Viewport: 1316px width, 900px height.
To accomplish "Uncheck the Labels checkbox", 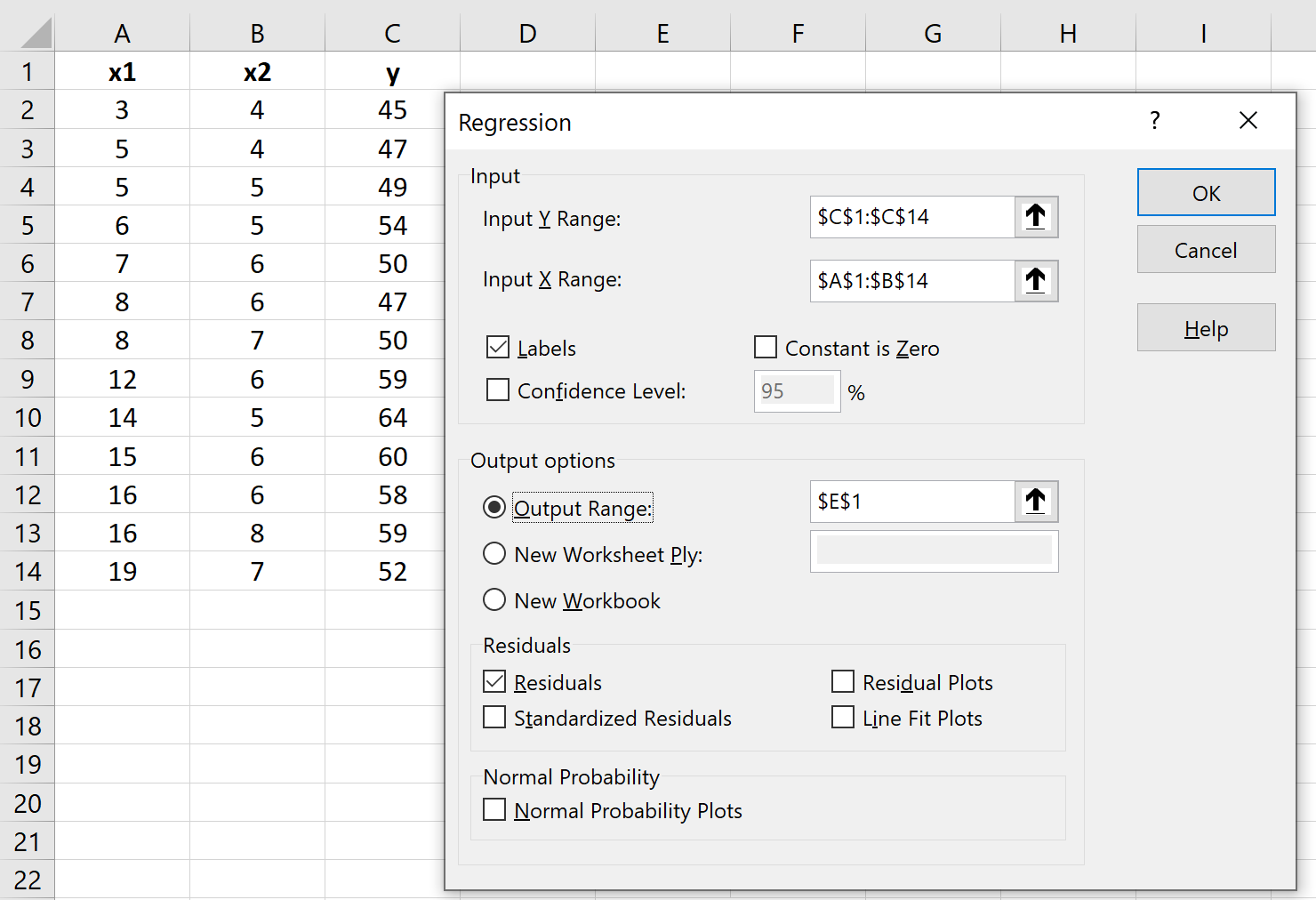I will 498,348.
